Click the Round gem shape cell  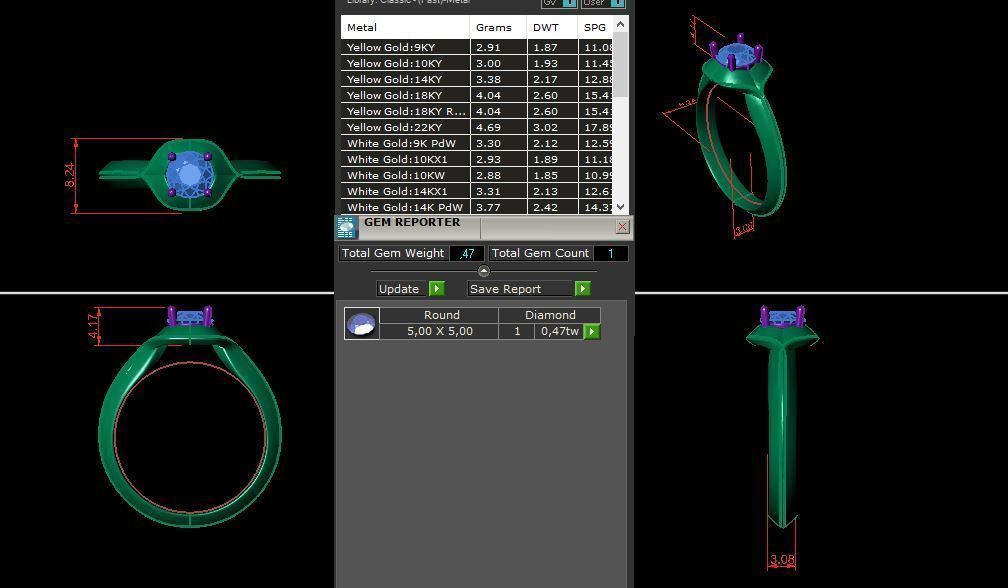click(439, 315)
